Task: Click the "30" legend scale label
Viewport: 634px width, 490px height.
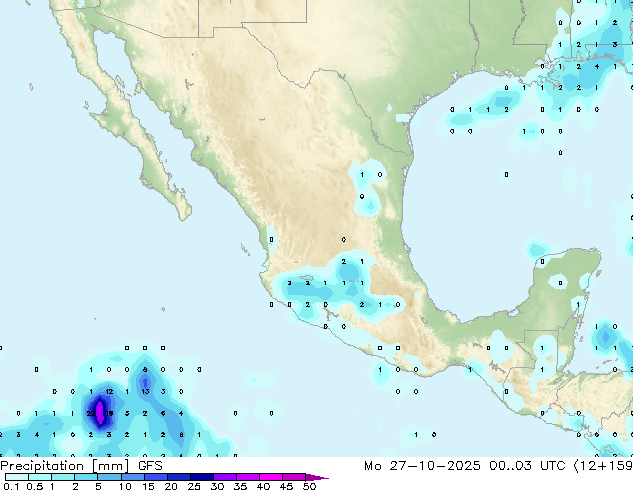Action: (x=217, y=486)
